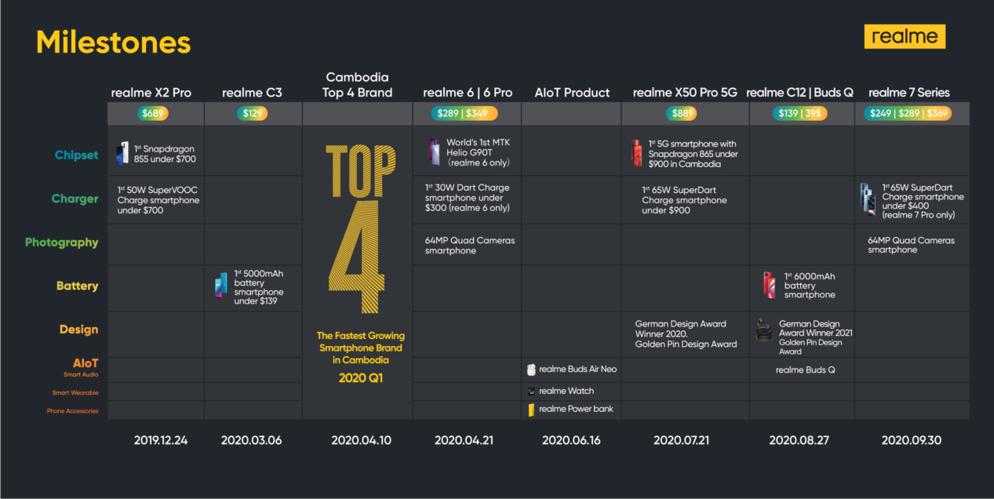Select the Phone Accessories sub-label
The width and height of the screenshot is (994, 499).
(x=72, y=412)
